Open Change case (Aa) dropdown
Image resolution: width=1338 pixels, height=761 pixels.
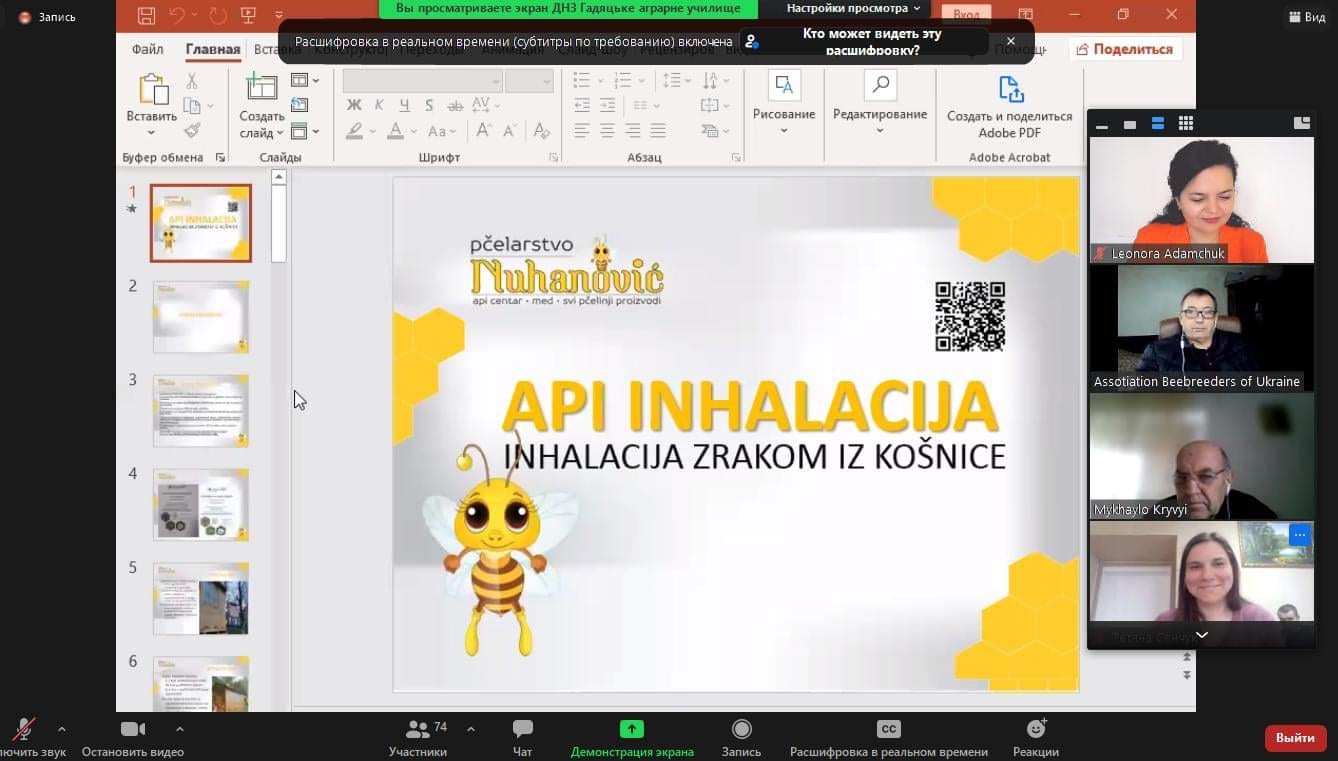click(442, 131)
